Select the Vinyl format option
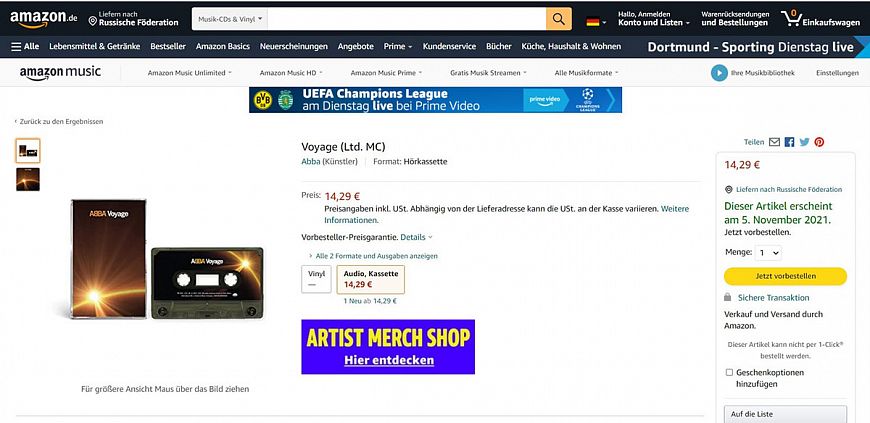The height and width of the screenshot is (423, 870). (x=316, y=279)
